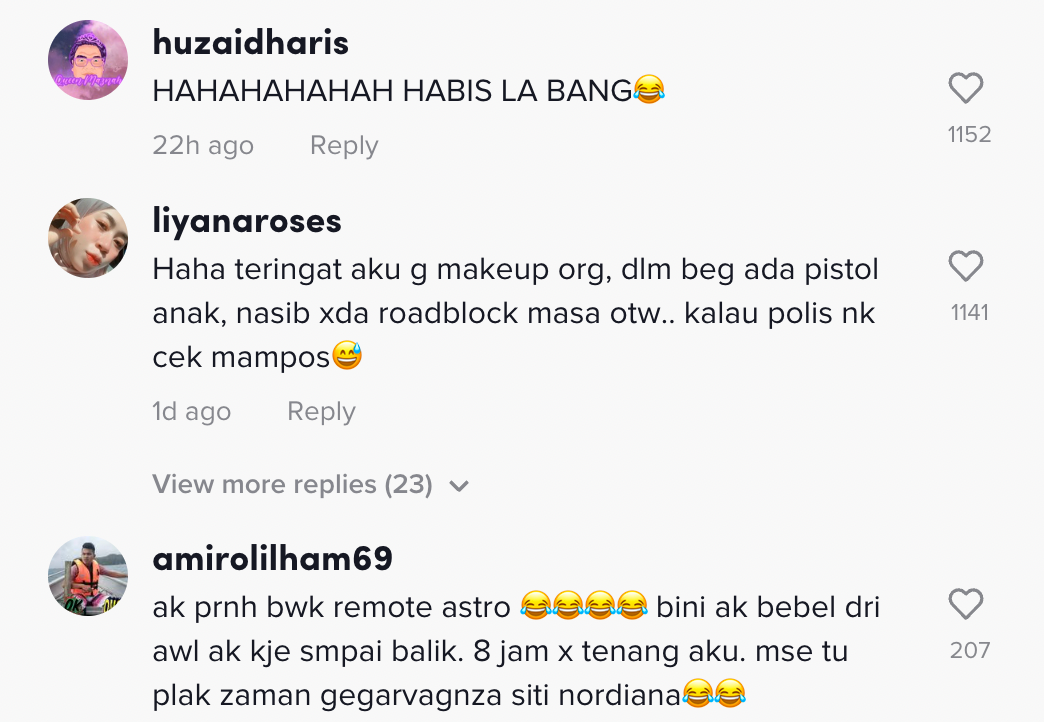Click View more replies (23)
1044x722 pixels.
(292, 484)
